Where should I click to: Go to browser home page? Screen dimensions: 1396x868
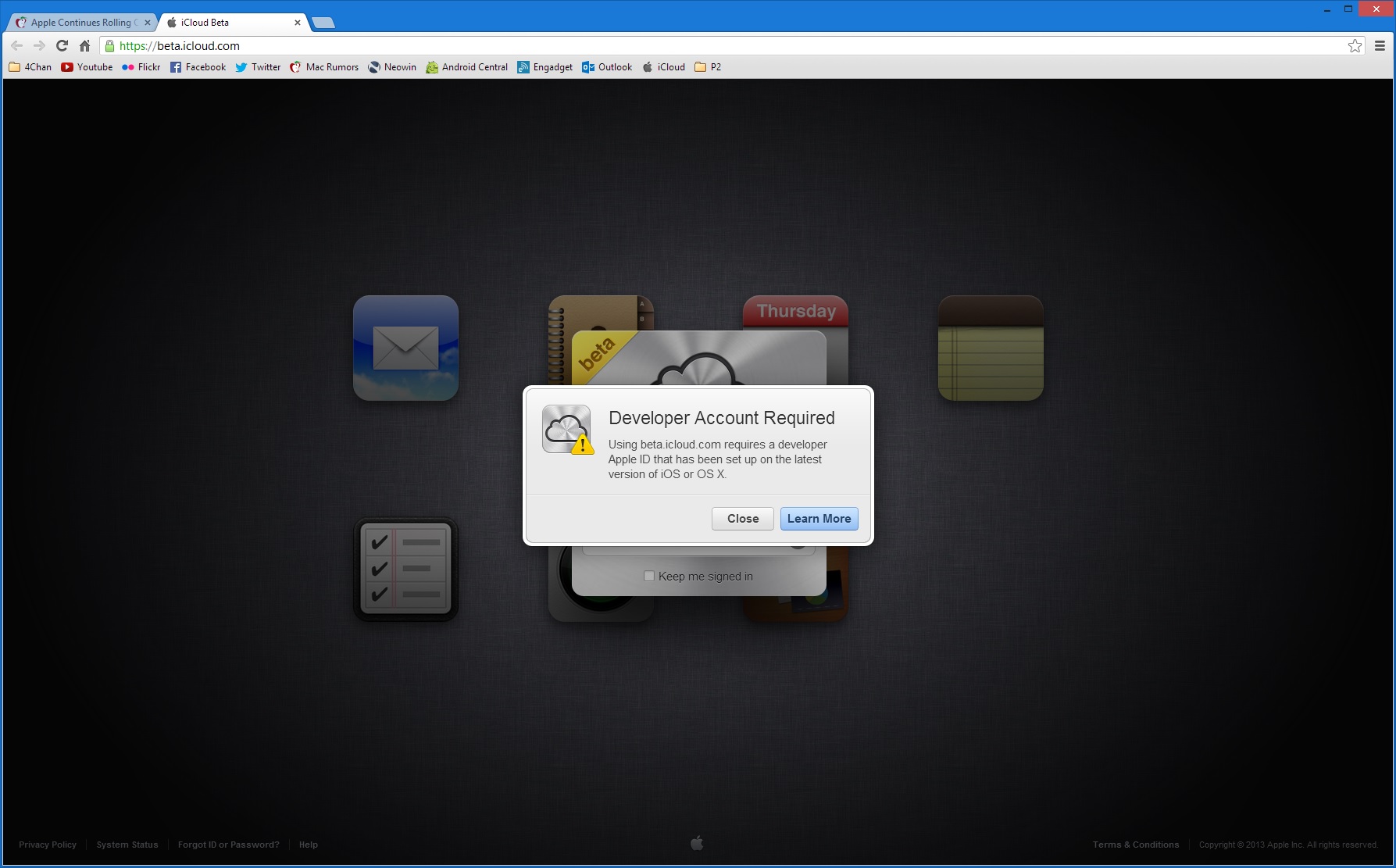click(84, 46)
